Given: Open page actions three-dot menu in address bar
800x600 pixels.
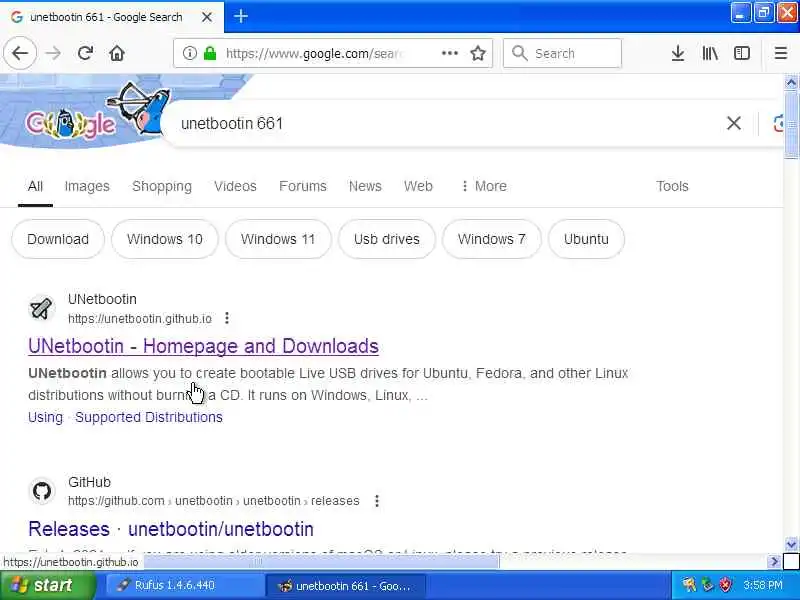Looking at the screenshot, I should click(x=449, y=53).
